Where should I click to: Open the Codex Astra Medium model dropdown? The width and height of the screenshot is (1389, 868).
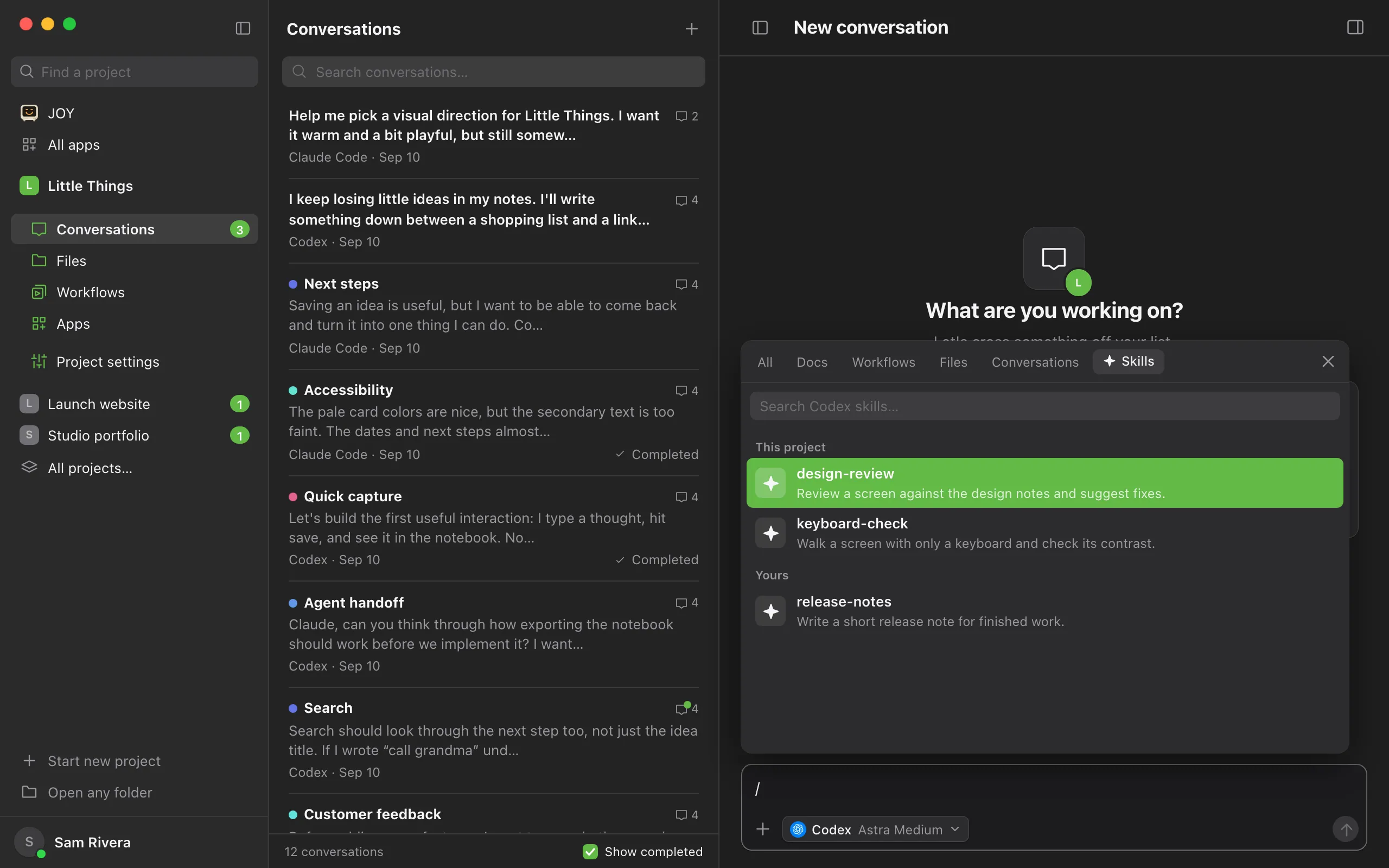875,829
